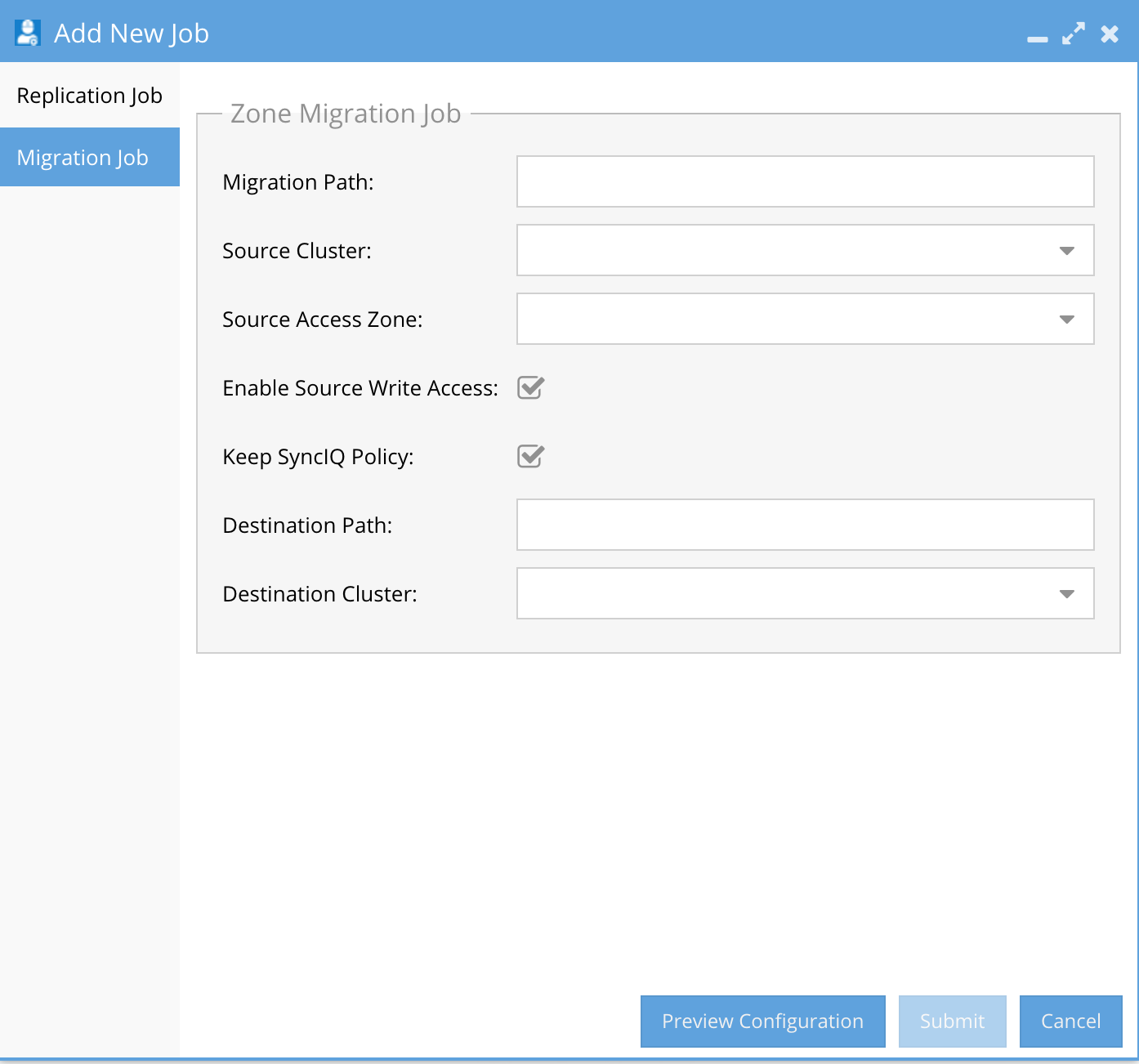Click the Preview Configuration button

click(x=762, y=1022)
